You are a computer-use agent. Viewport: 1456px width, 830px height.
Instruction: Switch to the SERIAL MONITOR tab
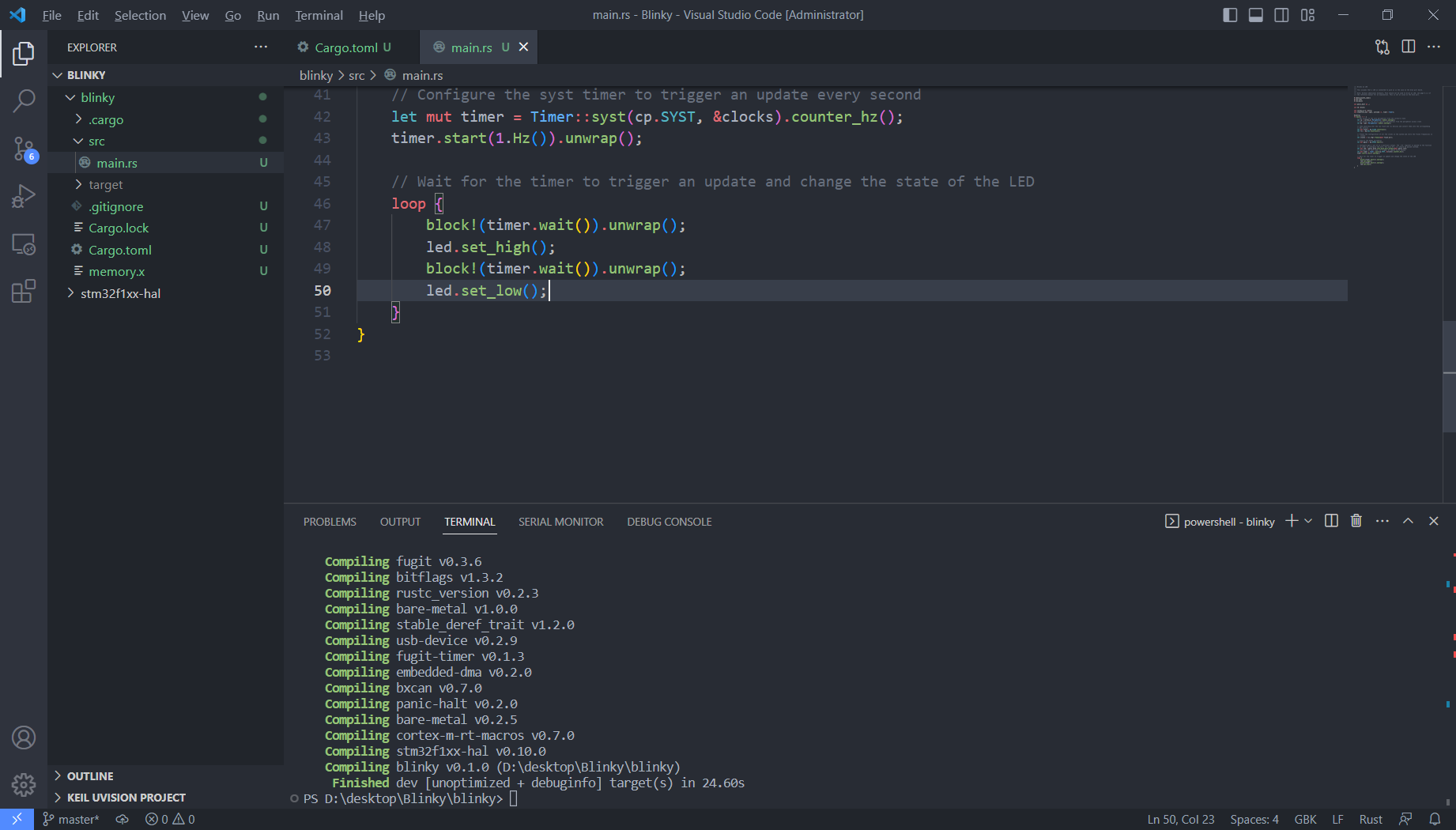coord(561,522)
